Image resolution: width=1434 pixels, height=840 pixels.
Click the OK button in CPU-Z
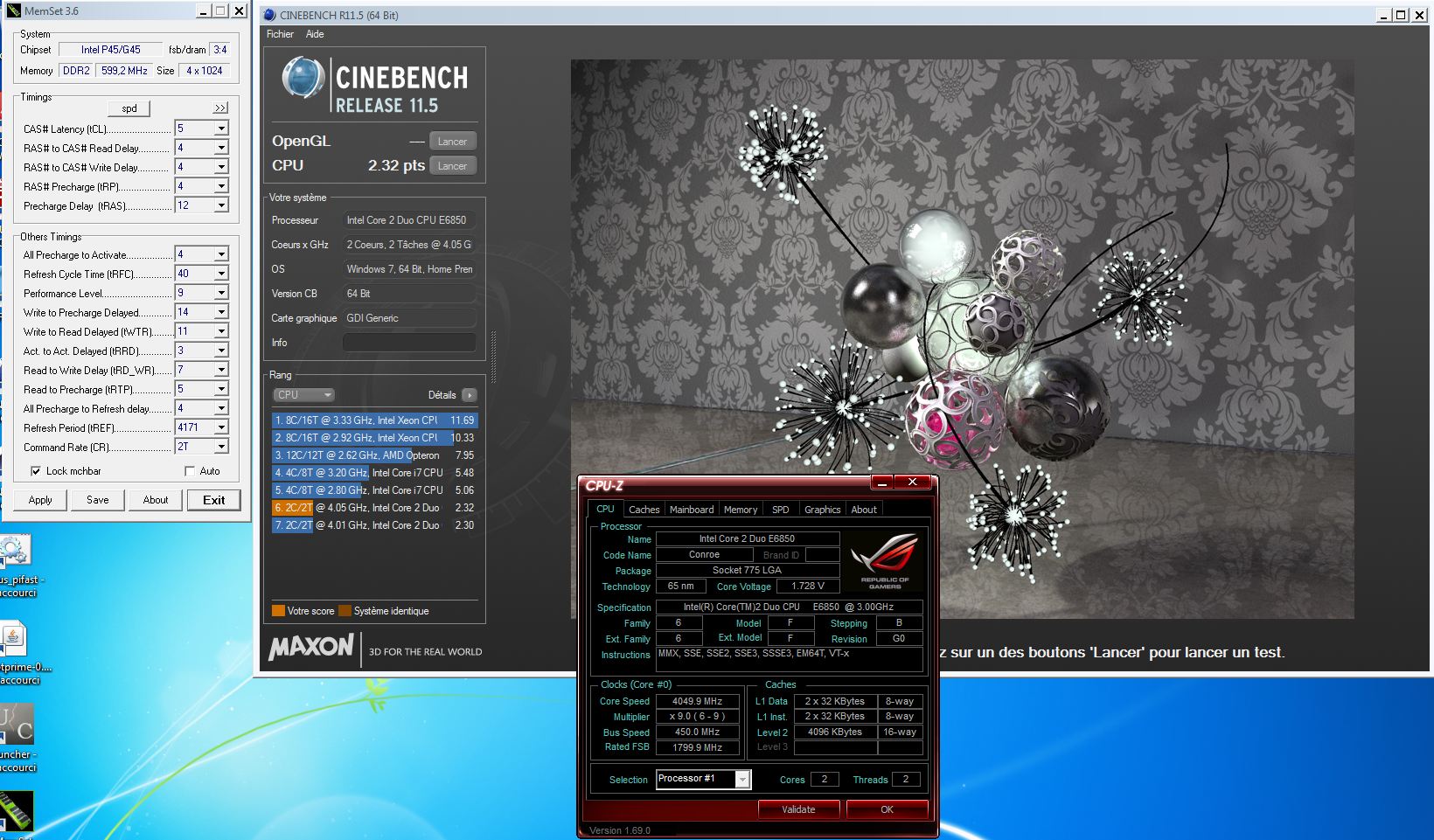pyautogui.click(x=888, y=809)
